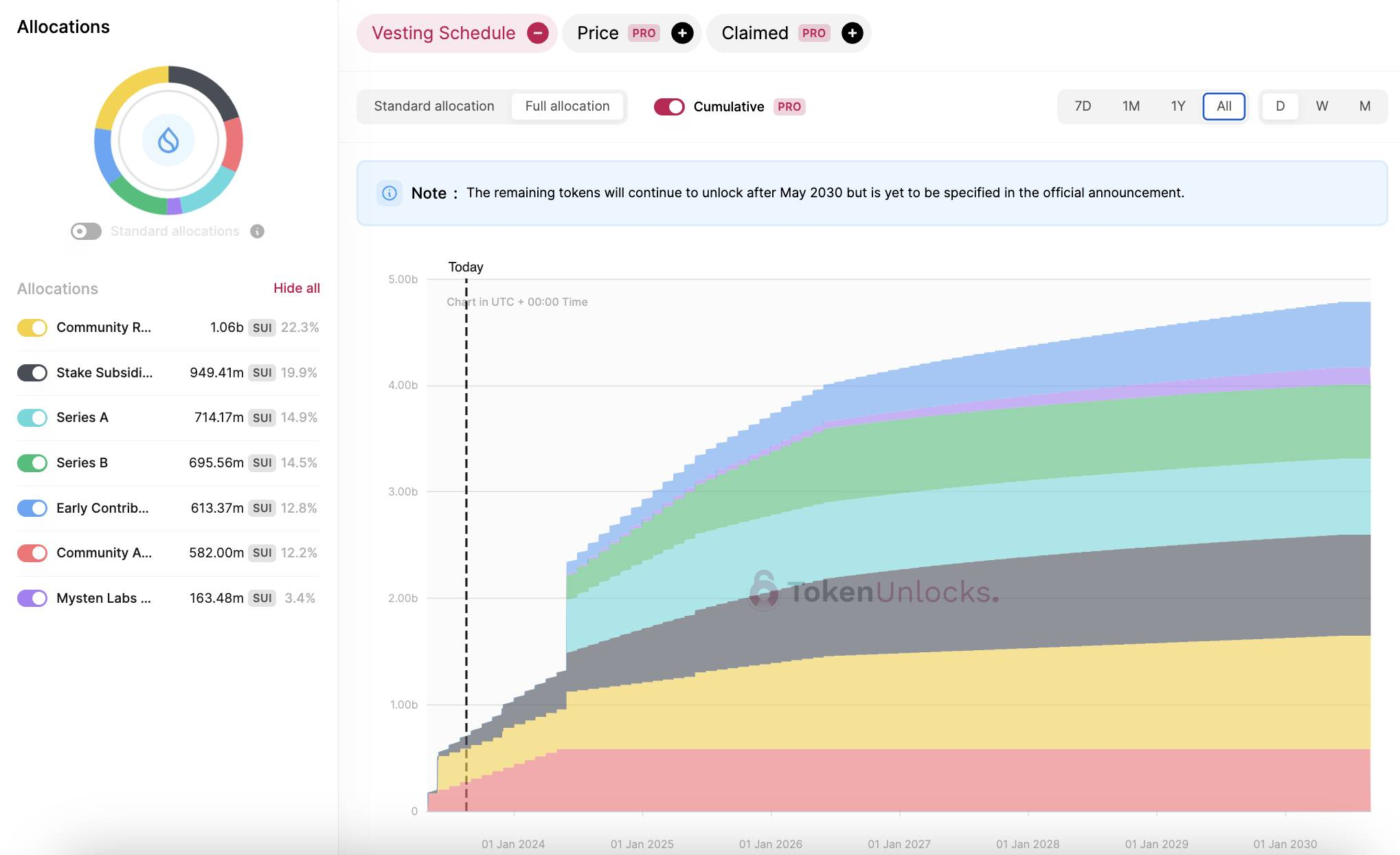
Task: Click the 949.41m Stake Subsidi... amount
Action: click(x=216, y=373)
